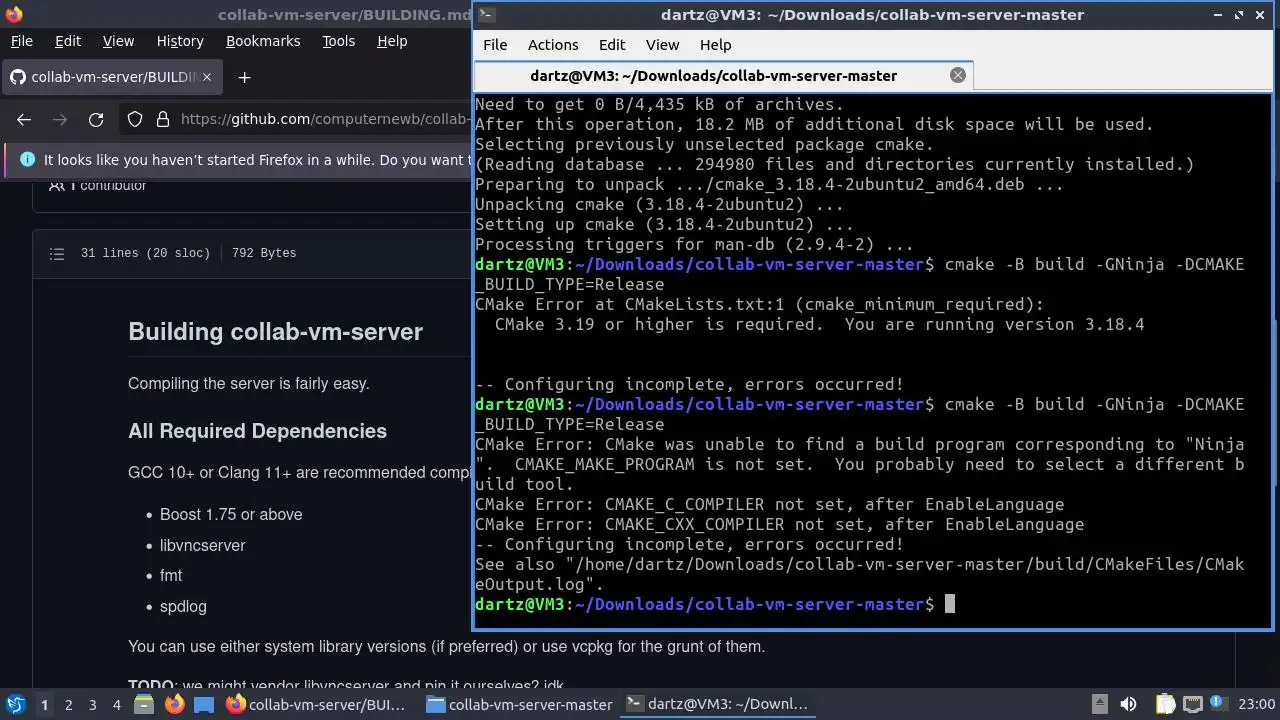Viewport: 1280px width, 720px height.
Task: Switch to workspace 2
Action: [x=68, y=705]
